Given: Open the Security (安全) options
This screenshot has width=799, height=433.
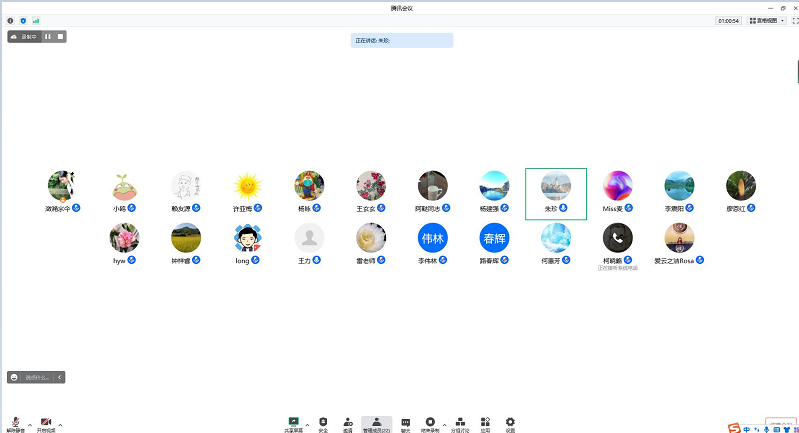Looking at the screenshot, I should point(323,423).
